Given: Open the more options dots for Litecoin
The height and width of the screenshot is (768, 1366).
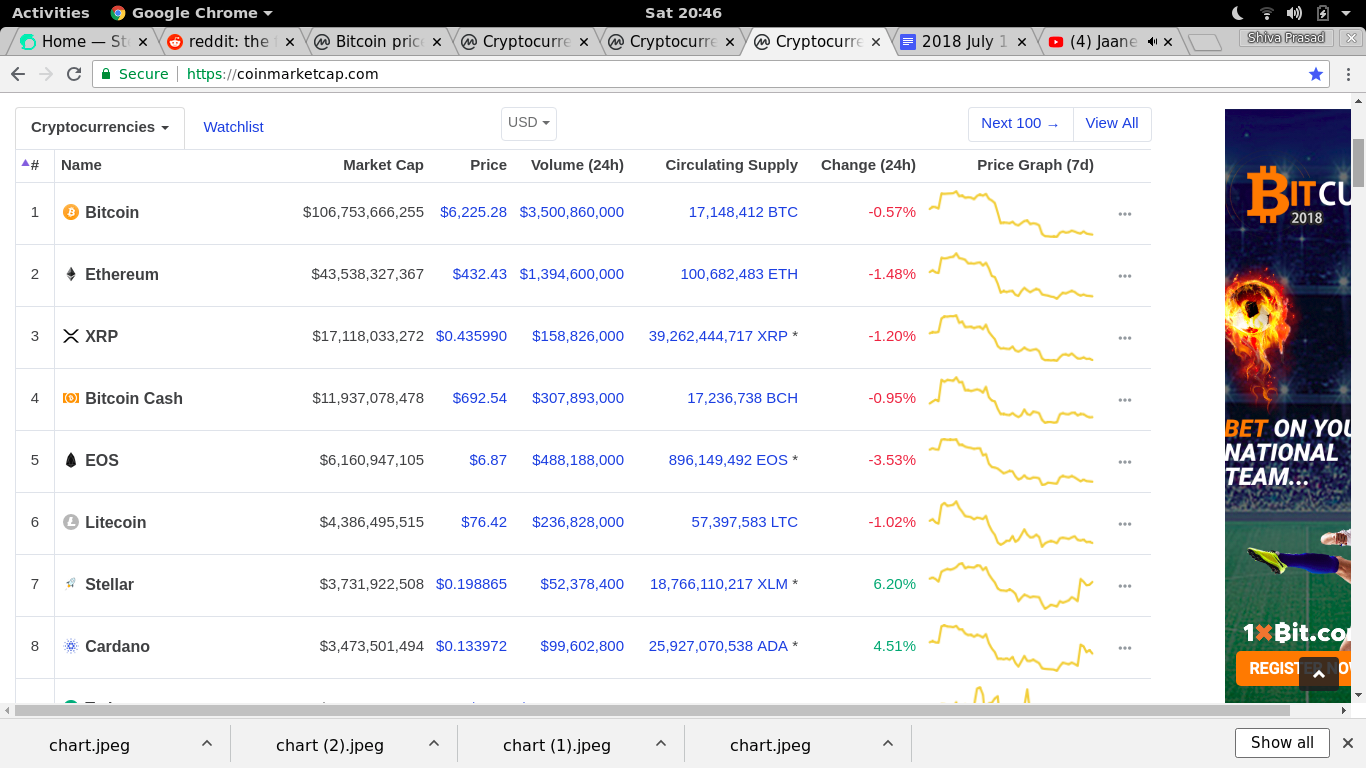Looking at the screenshot, I should tap(1125, 524).
